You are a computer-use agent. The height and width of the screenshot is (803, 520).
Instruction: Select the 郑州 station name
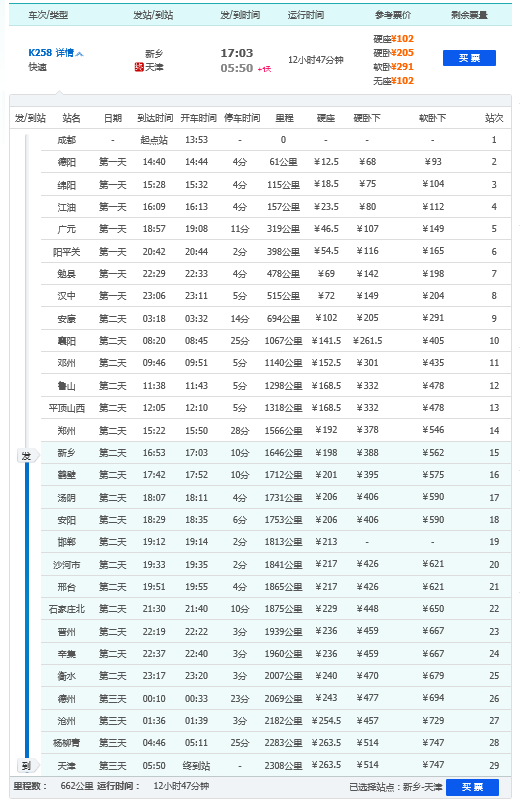point(67,431)
